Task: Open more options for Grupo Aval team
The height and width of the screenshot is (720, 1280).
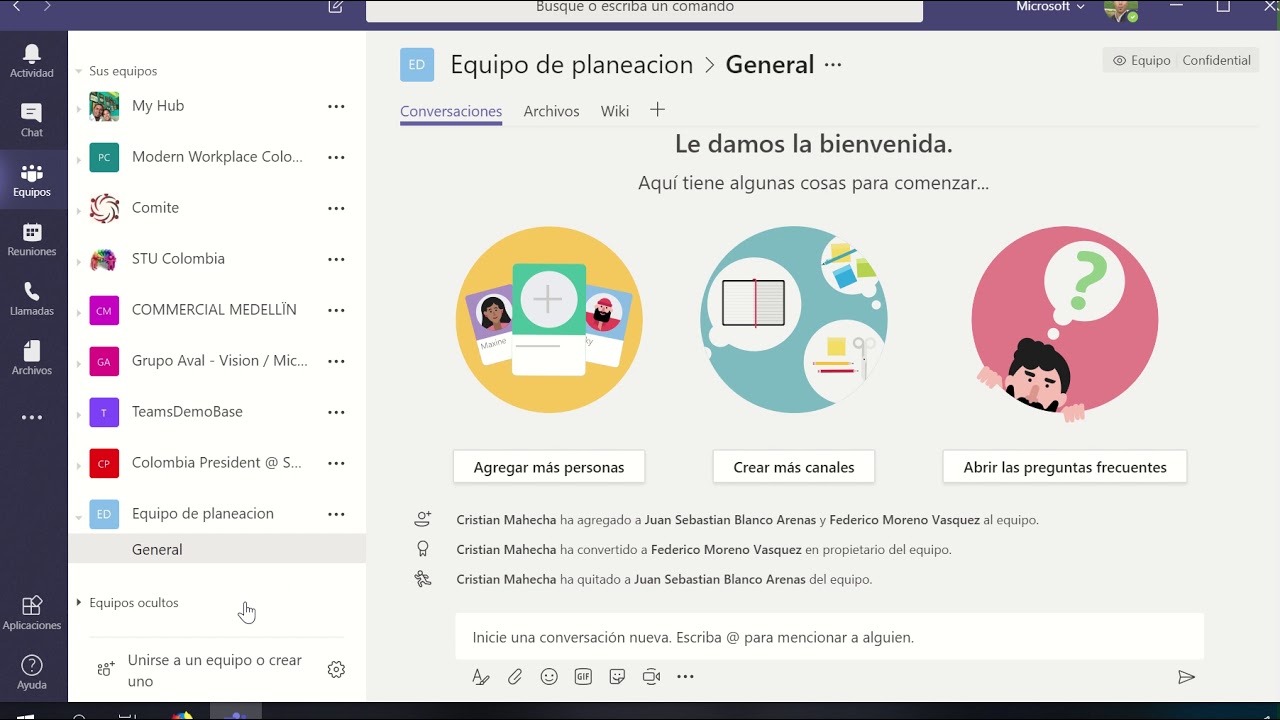Action: tap(336, 361)
